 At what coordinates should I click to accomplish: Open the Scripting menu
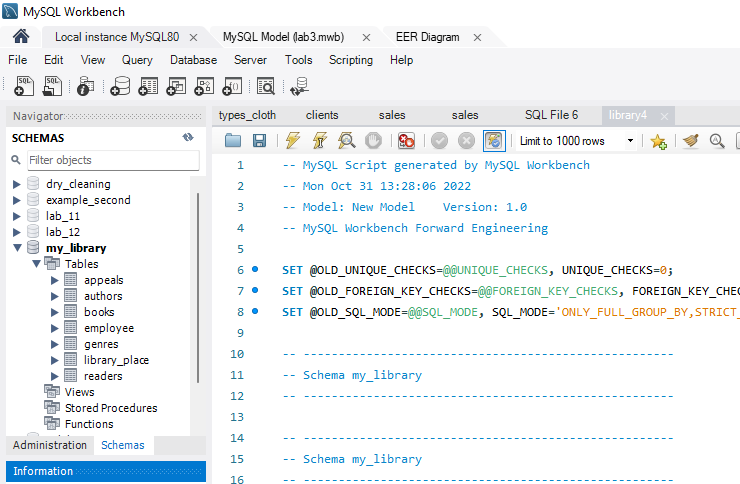tap(351, 60)
